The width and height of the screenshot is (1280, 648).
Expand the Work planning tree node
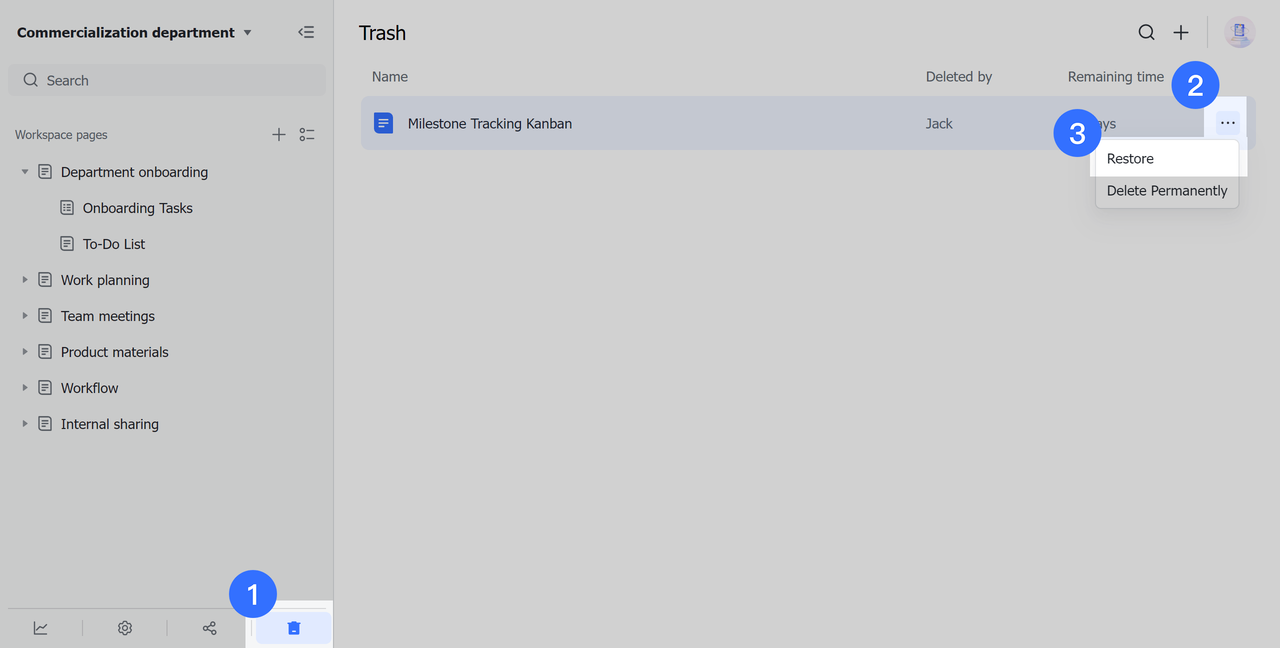tap(25, 280)
